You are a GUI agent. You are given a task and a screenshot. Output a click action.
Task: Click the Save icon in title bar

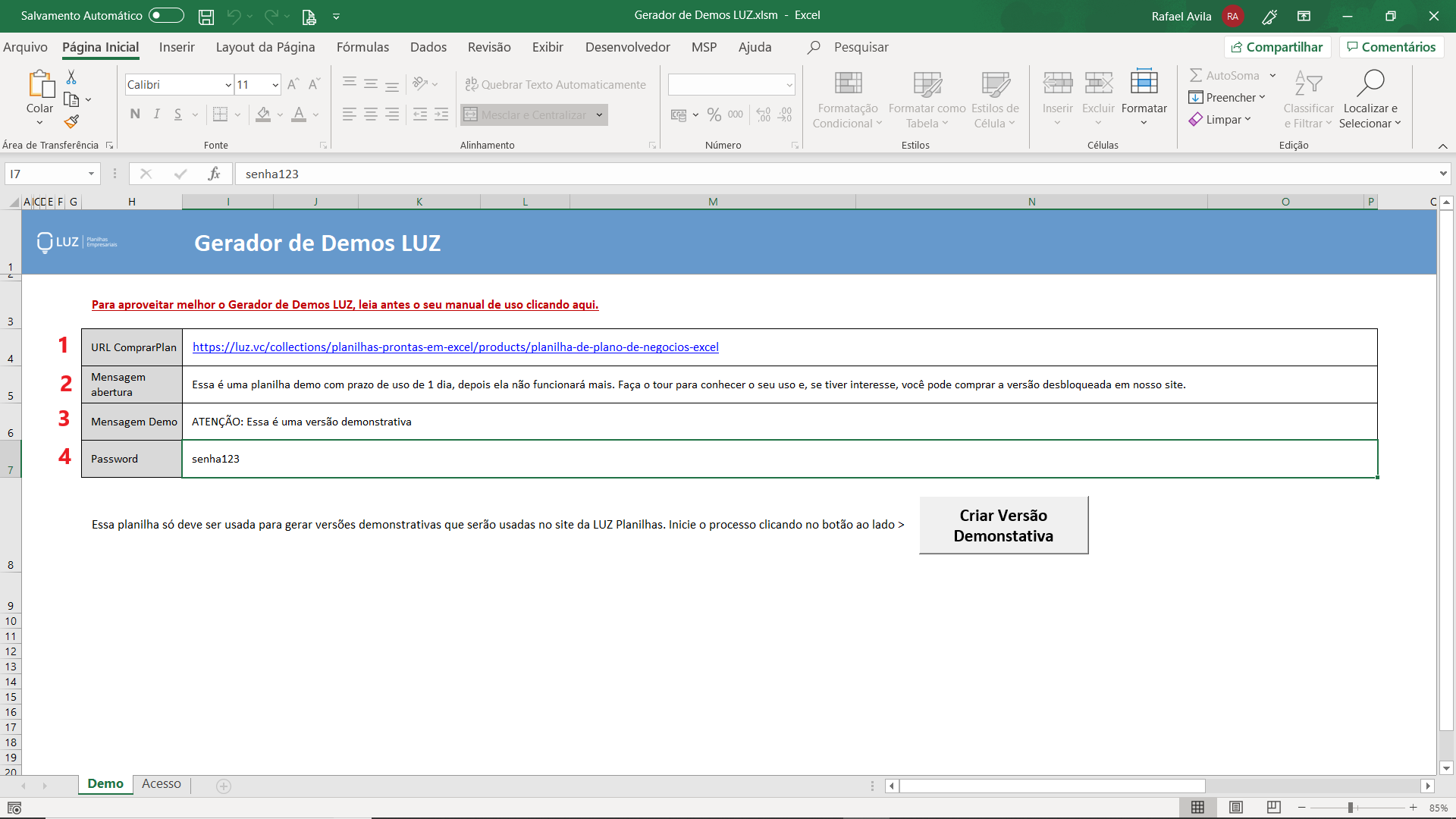pos(206,16)
